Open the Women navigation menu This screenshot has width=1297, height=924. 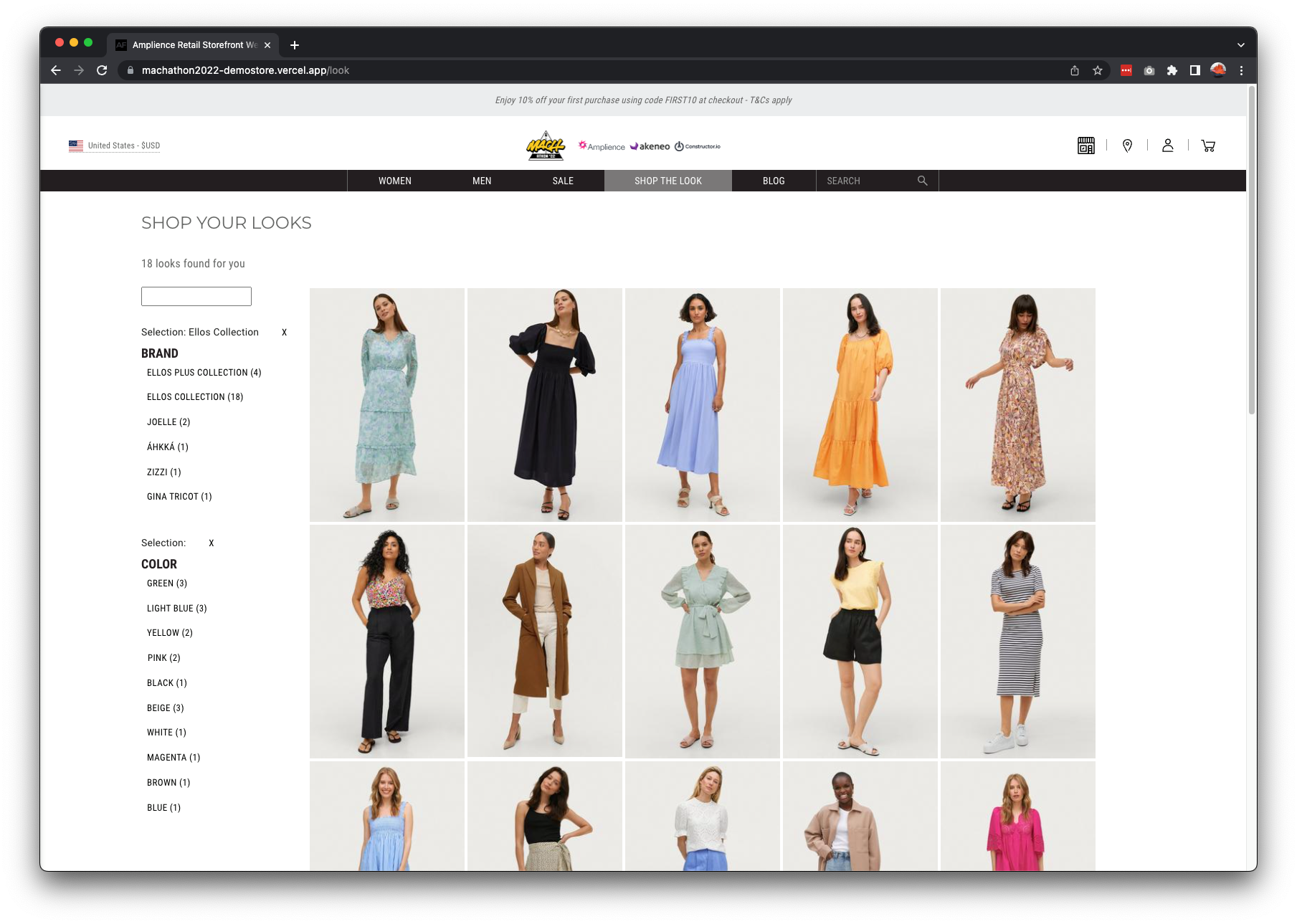(395, 181)
